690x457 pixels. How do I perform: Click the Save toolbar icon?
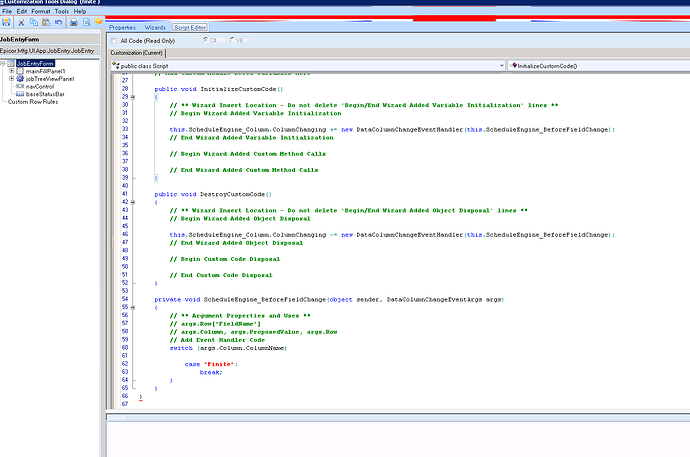pos(6,22)
